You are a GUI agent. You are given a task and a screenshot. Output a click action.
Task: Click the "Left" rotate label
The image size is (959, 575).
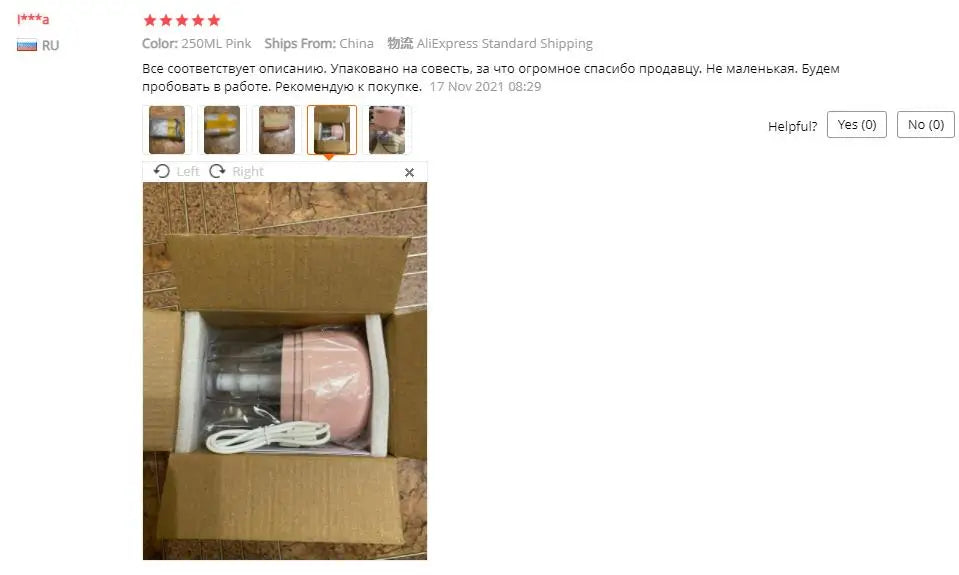coord(188,172)
